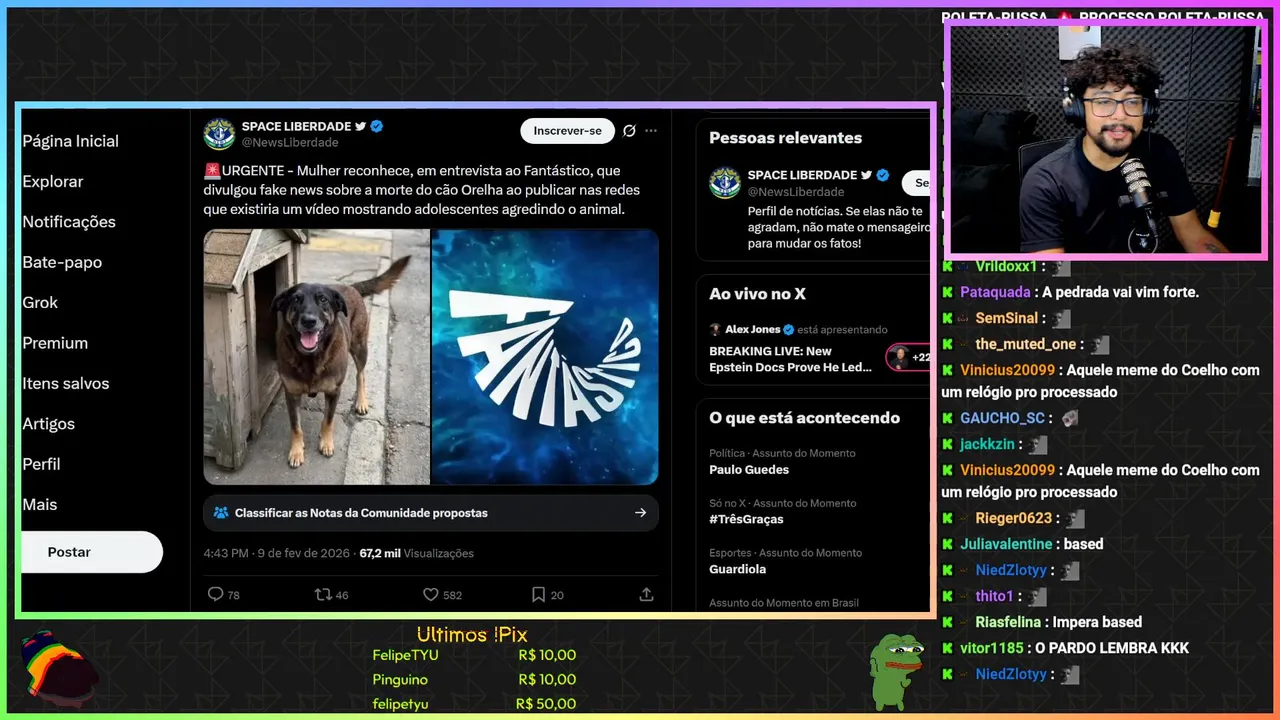Open the @NewsLiberdade handle on the post

(x=290, y=142)
